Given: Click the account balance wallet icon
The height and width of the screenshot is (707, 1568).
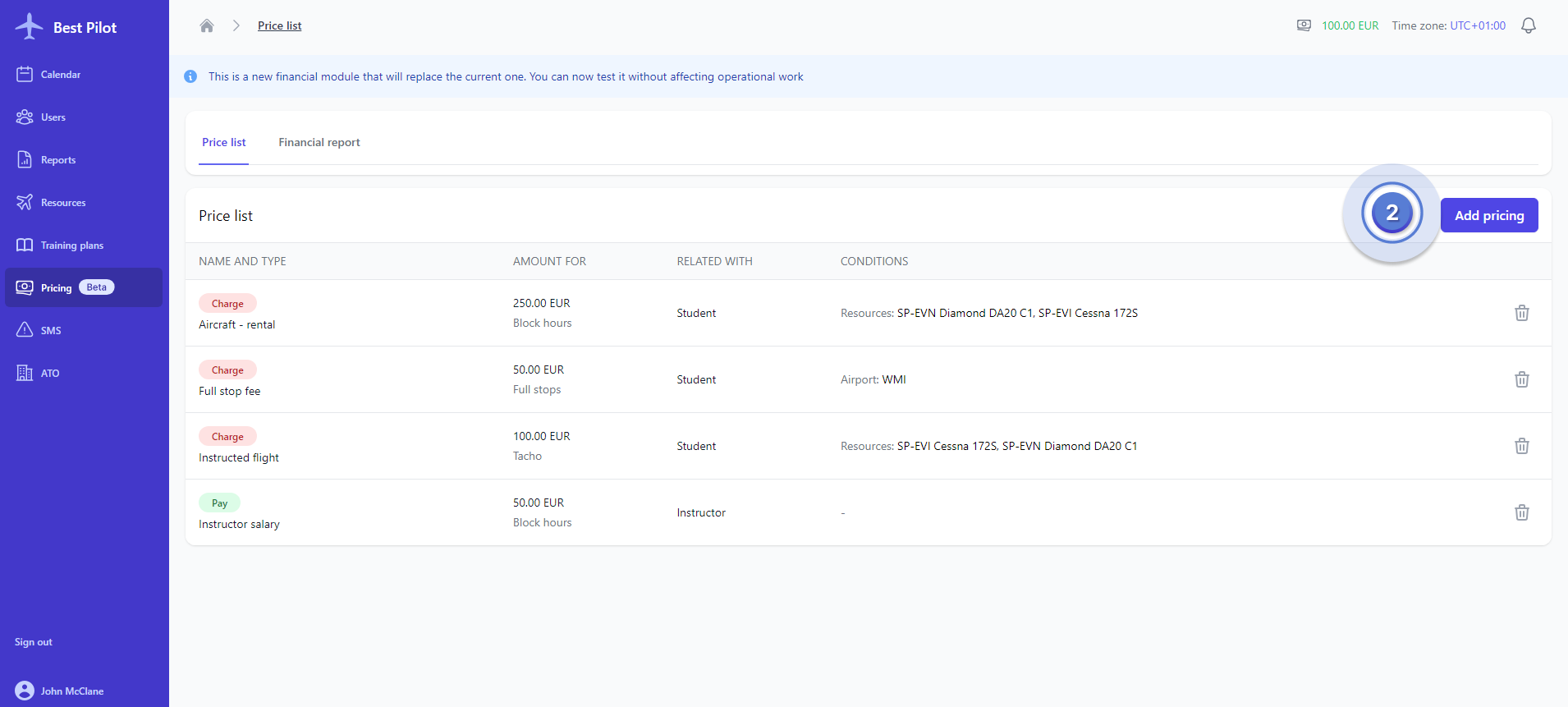Looking at the screenshot, I should (1304, 25).
